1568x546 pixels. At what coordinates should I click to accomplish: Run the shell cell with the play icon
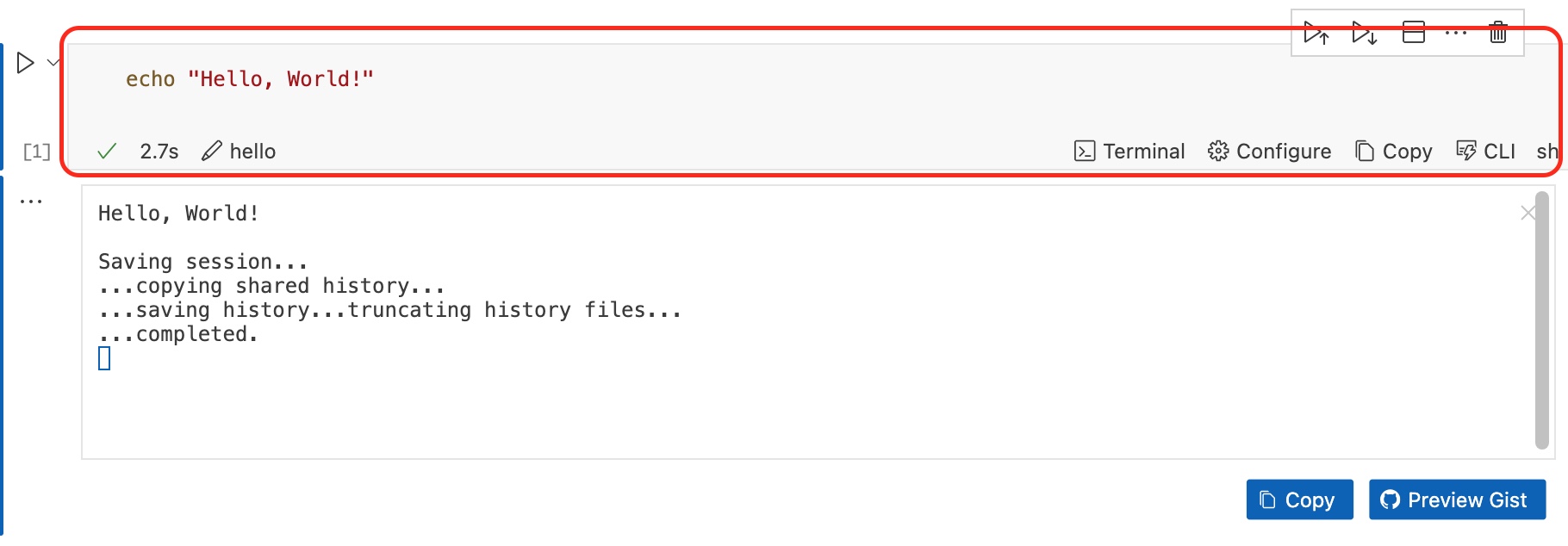pyautogui.click(x=24, y=62)
